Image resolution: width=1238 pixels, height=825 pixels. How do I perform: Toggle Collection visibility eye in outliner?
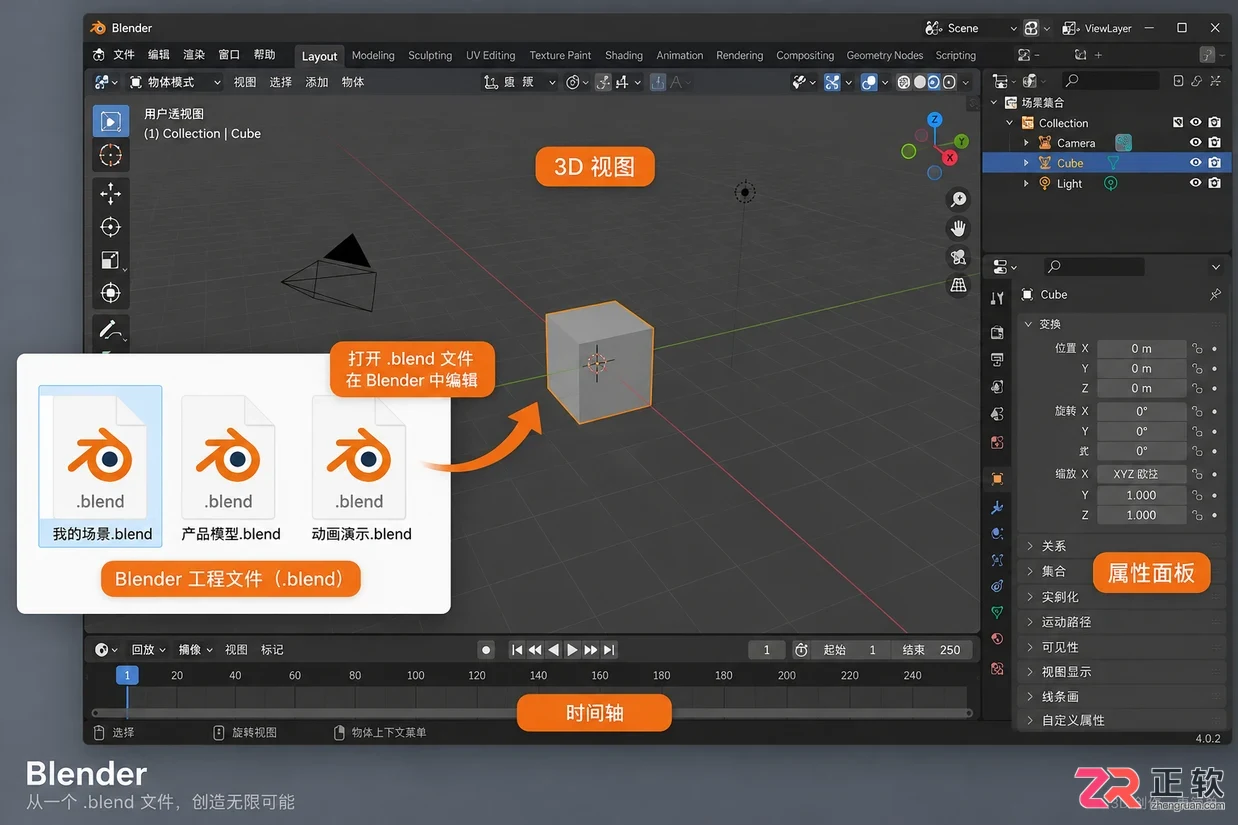click(x=1195, y=123)
